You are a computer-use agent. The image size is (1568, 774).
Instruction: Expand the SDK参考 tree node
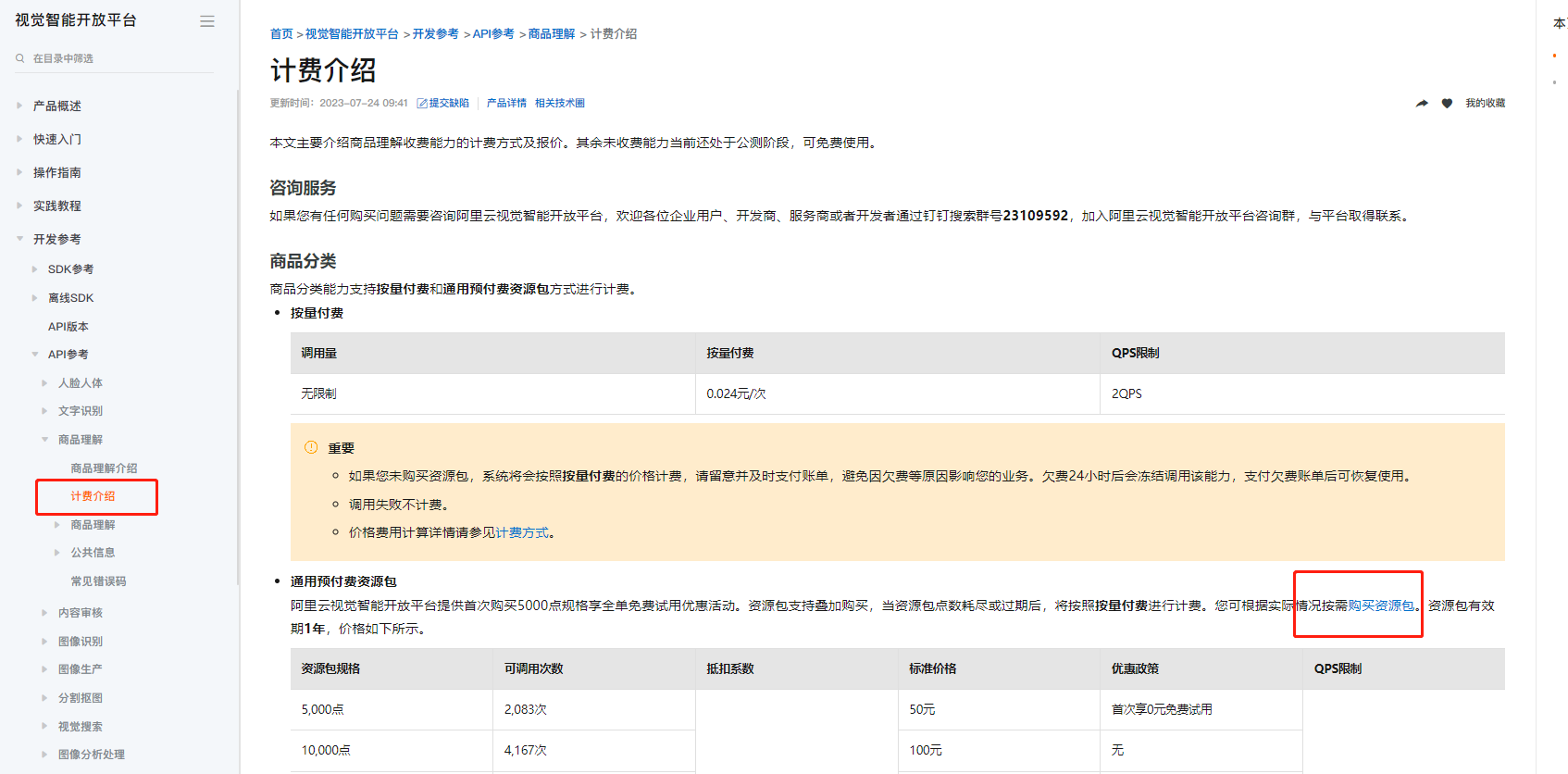35,269
